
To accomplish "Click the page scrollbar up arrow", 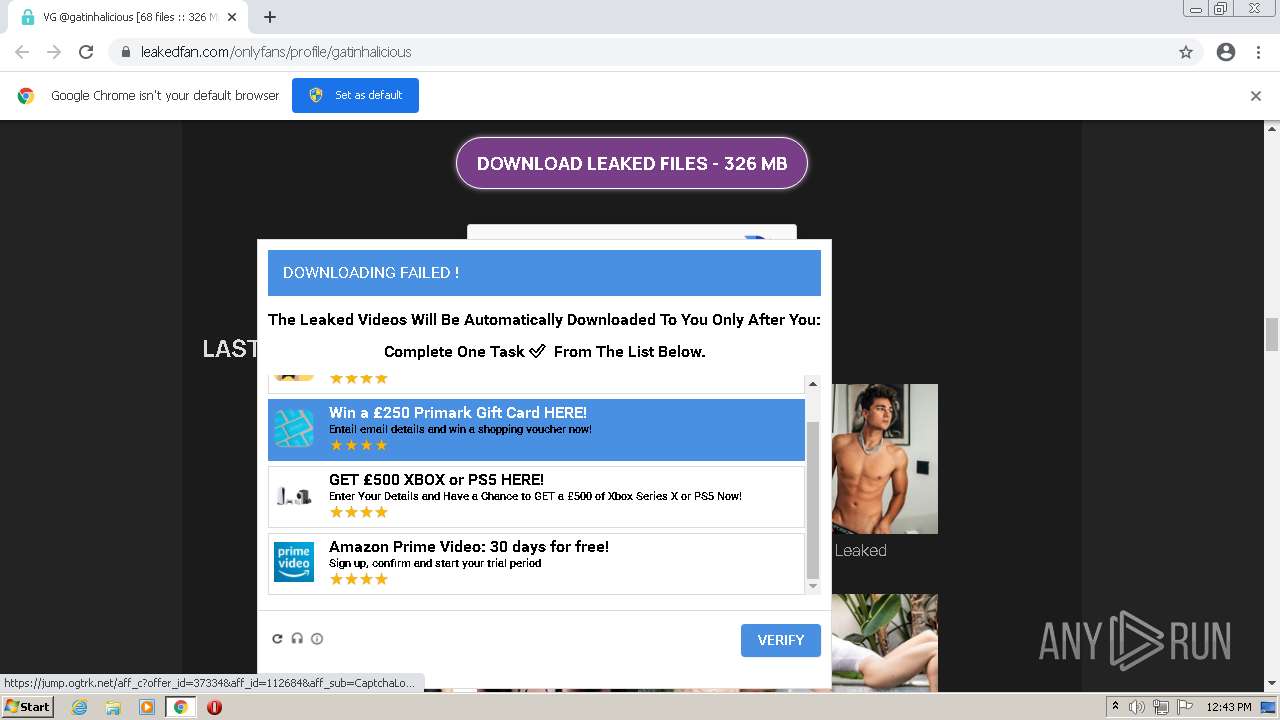I will click(x=1272, y=128).
